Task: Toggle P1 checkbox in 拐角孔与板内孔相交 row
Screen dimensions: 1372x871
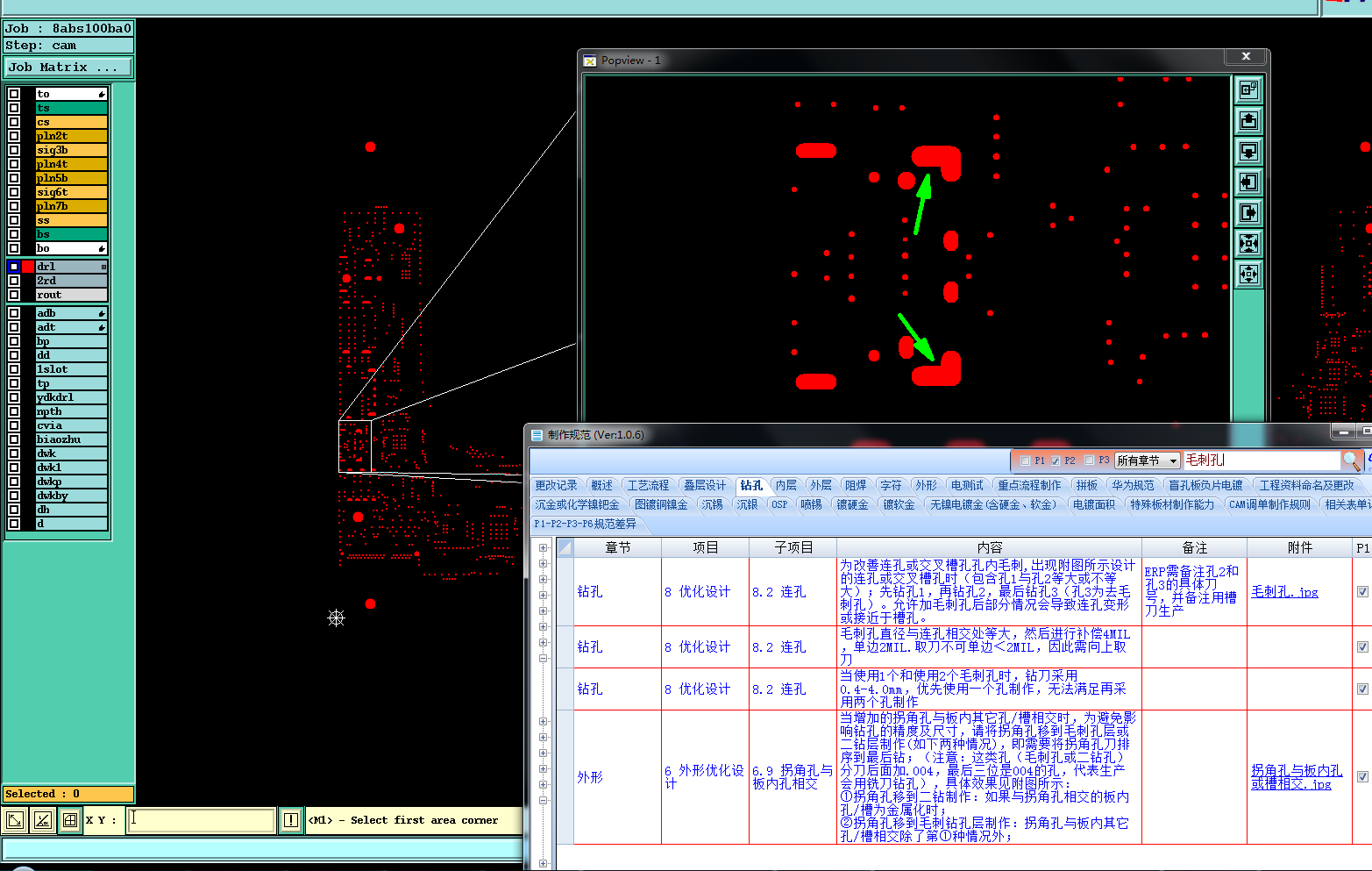Action: pyautogui.click(x=1362, y=777)
